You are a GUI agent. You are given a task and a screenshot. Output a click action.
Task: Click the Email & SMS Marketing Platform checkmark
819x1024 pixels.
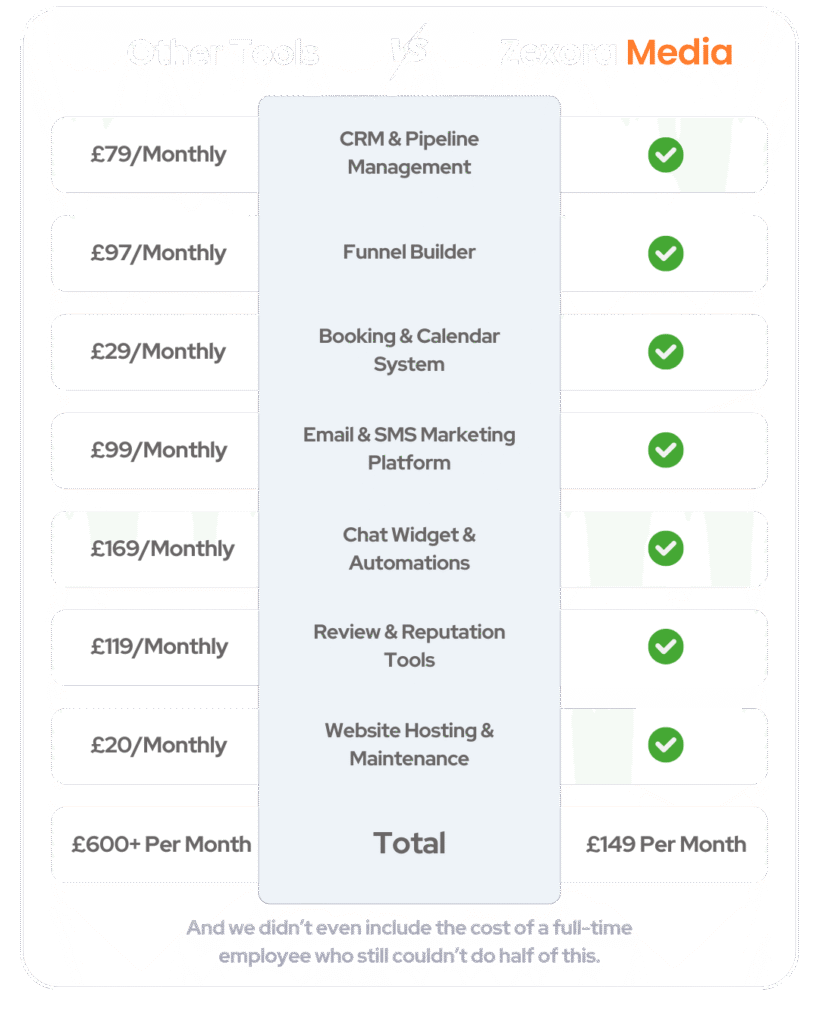click(665, 450)
